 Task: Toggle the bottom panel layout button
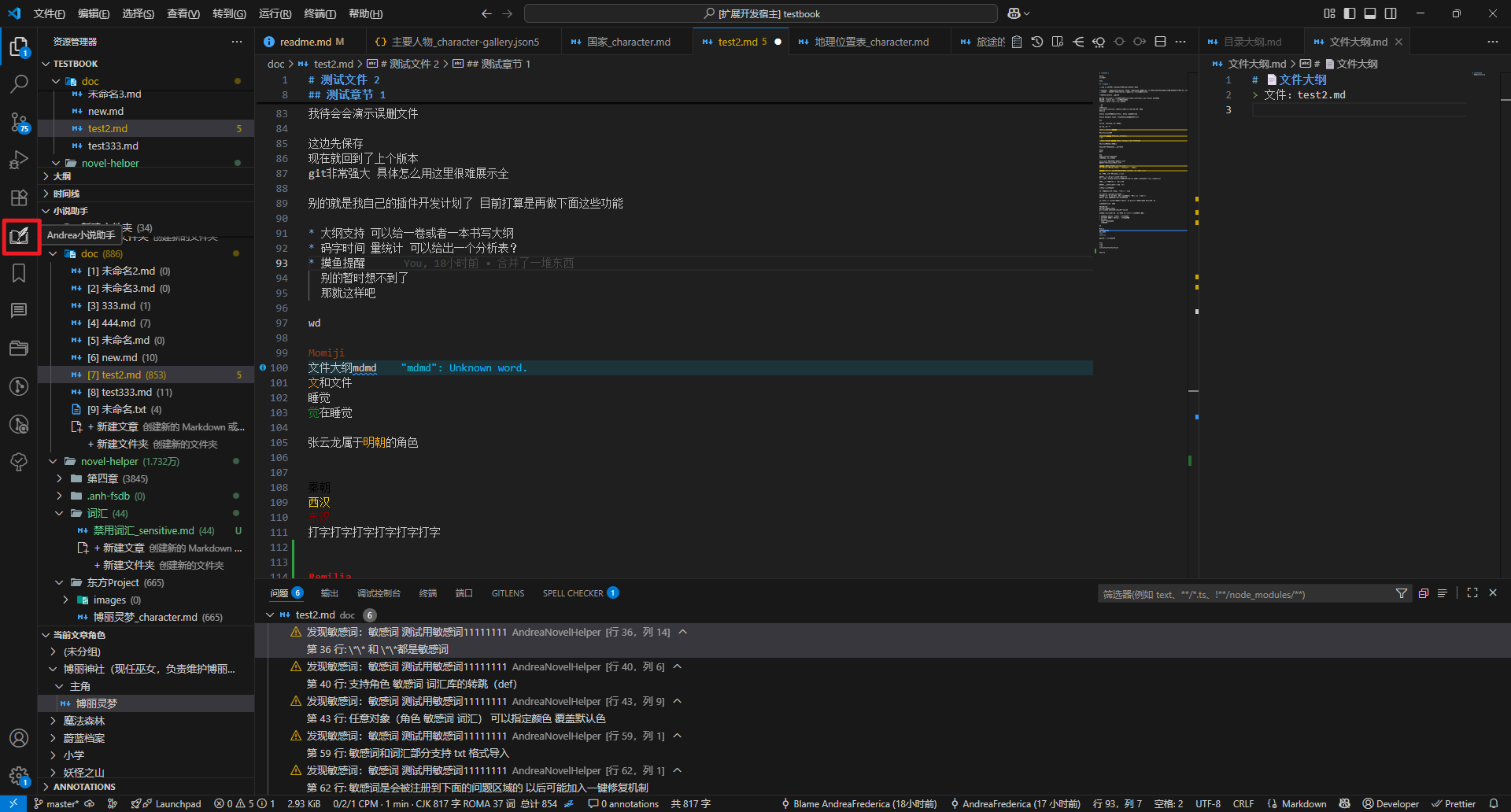(x=1370, y=13)
